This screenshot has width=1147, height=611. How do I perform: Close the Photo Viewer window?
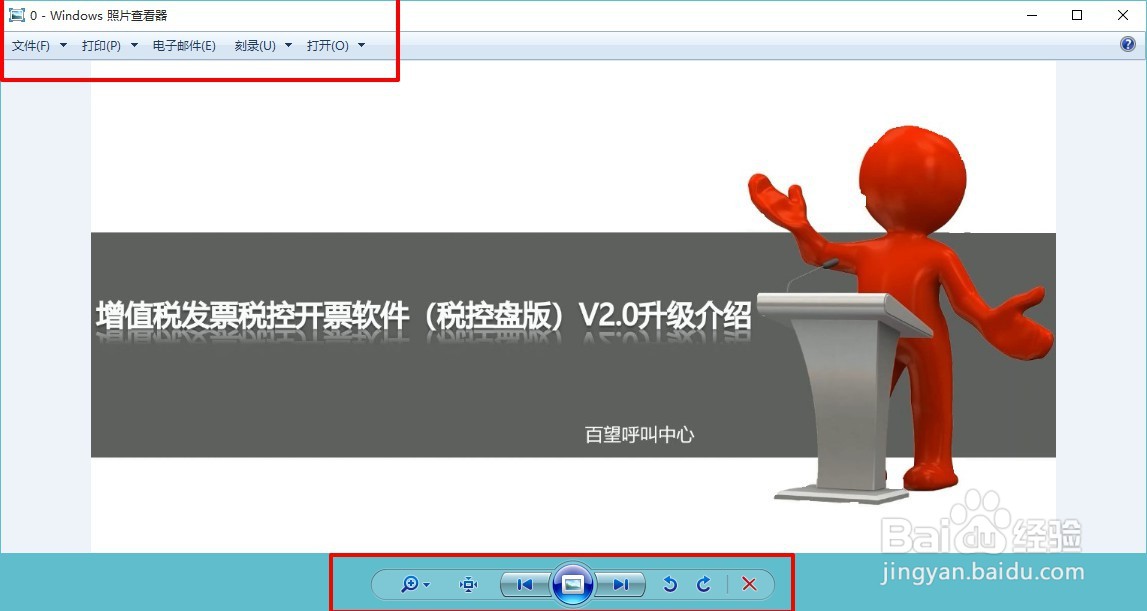tap(1123, 15)
